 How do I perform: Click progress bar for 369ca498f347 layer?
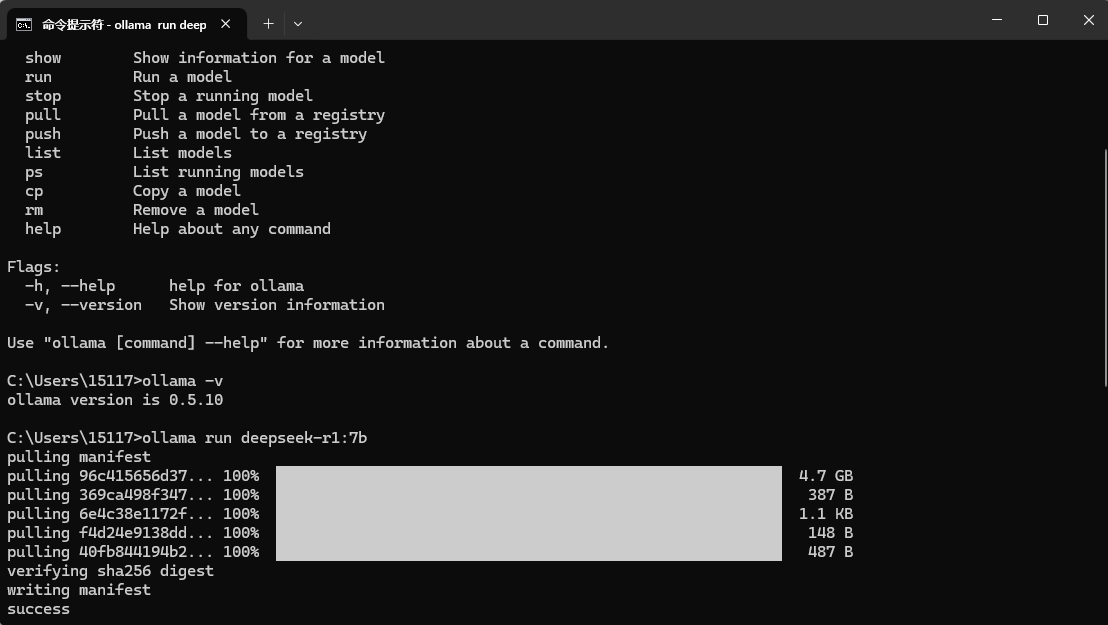tap(529, 495)
